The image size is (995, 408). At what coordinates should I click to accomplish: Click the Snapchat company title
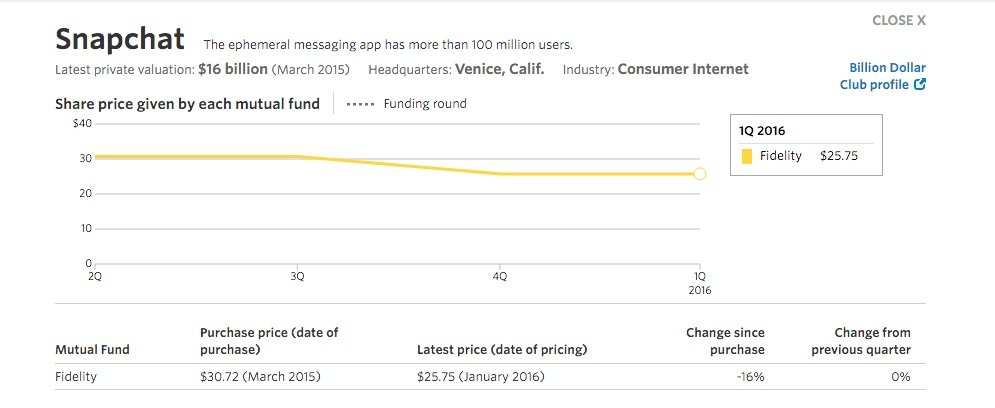(120, 39)
